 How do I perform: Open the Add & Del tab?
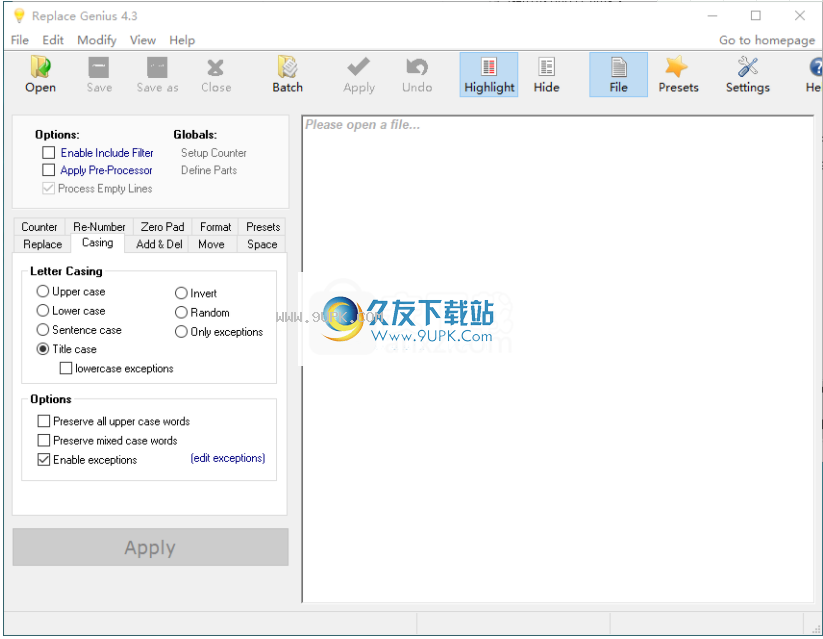pyautogui.click(x=159, y=244)
